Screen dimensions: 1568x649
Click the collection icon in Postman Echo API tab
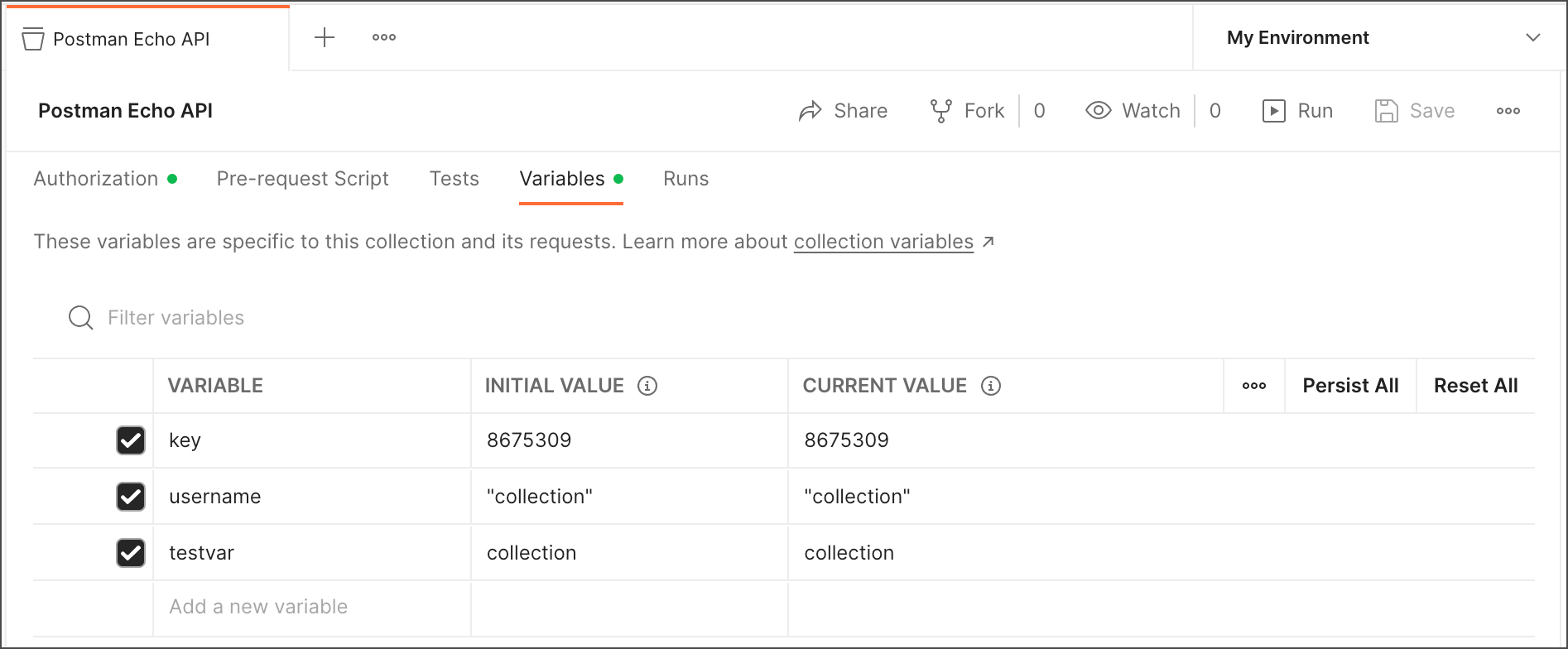pyautogui.click(x=33, y=39)
